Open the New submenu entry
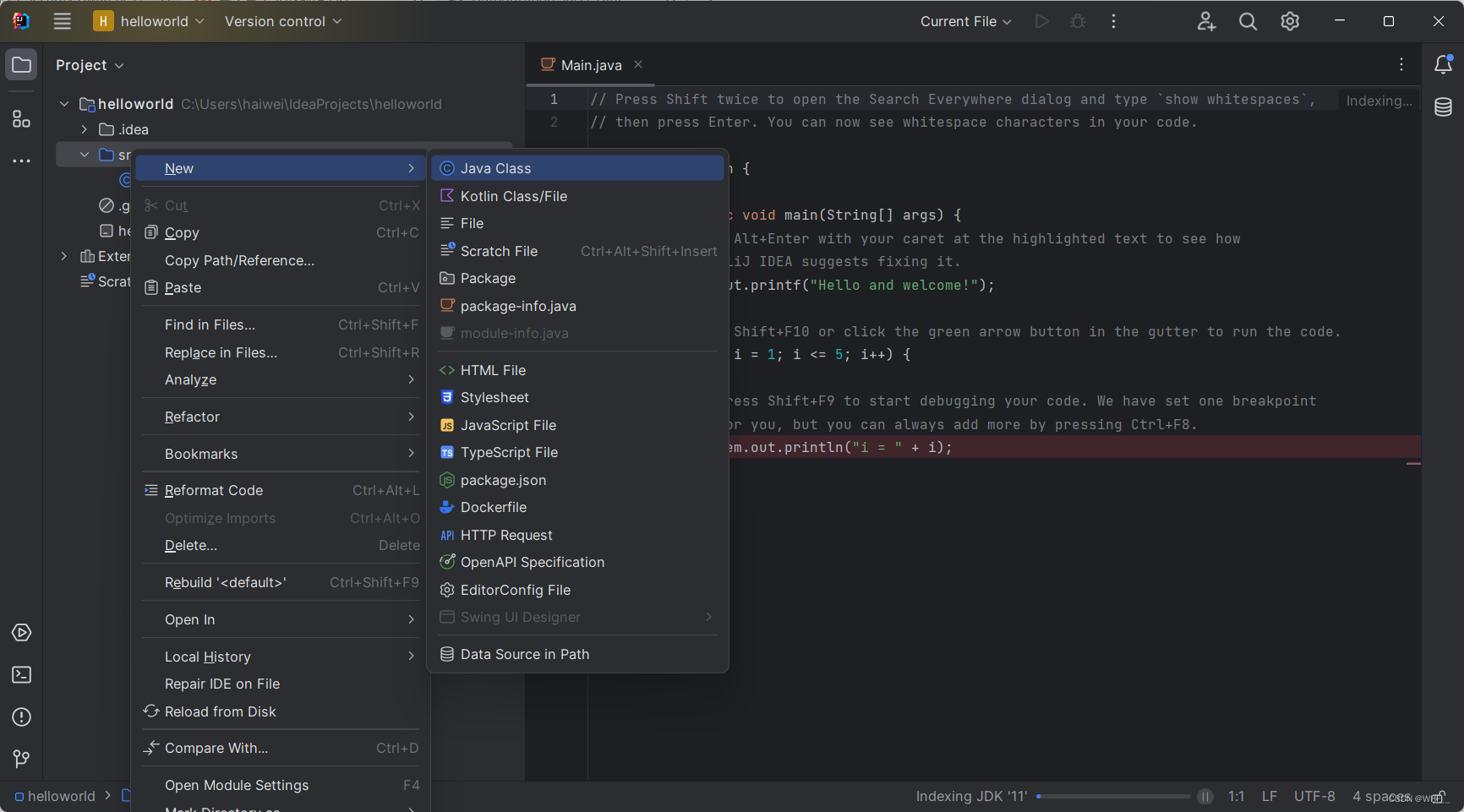1464x812 pixels. click(x=281, y=168)
